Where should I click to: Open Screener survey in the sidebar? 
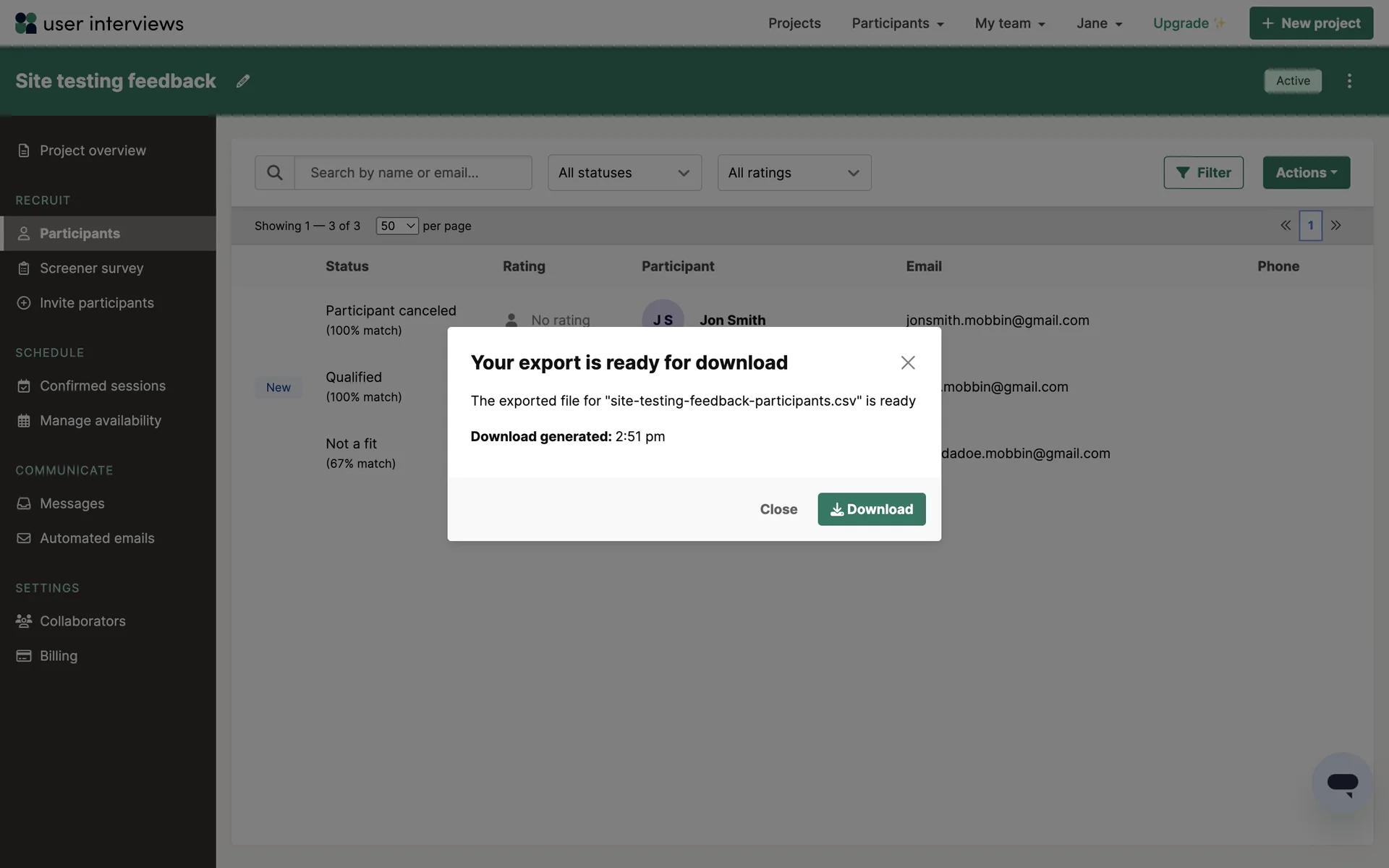click(x=92, y=268)
